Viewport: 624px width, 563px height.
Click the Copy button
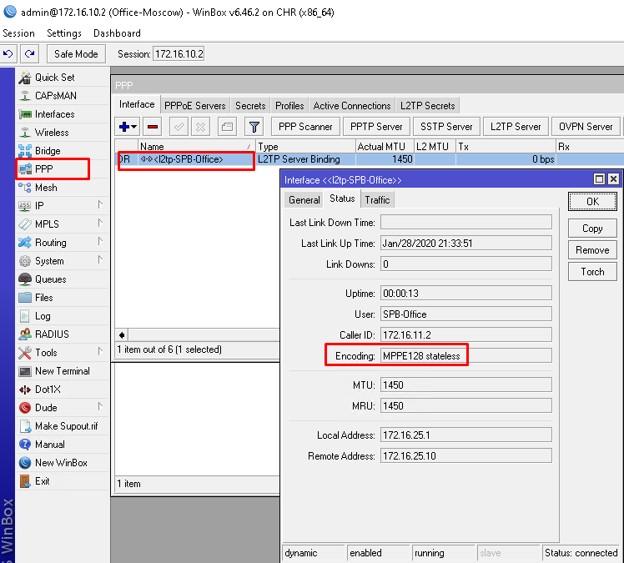[x=592, y=228]
